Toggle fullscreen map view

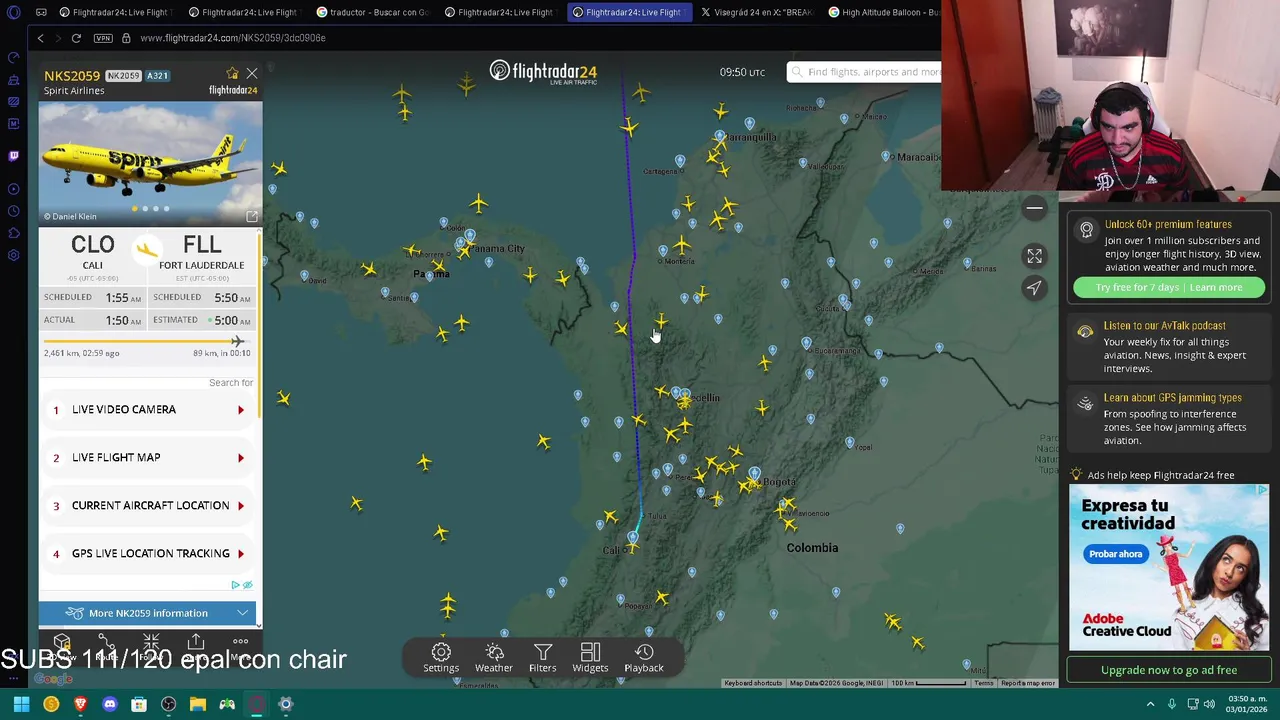coord(1034,257)
